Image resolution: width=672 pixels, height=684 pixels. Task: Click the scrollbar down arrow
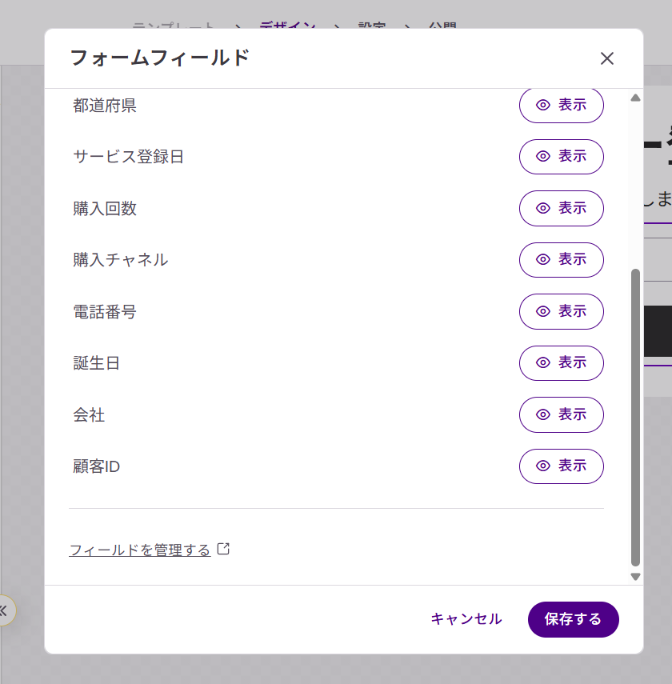coord(635,577)
